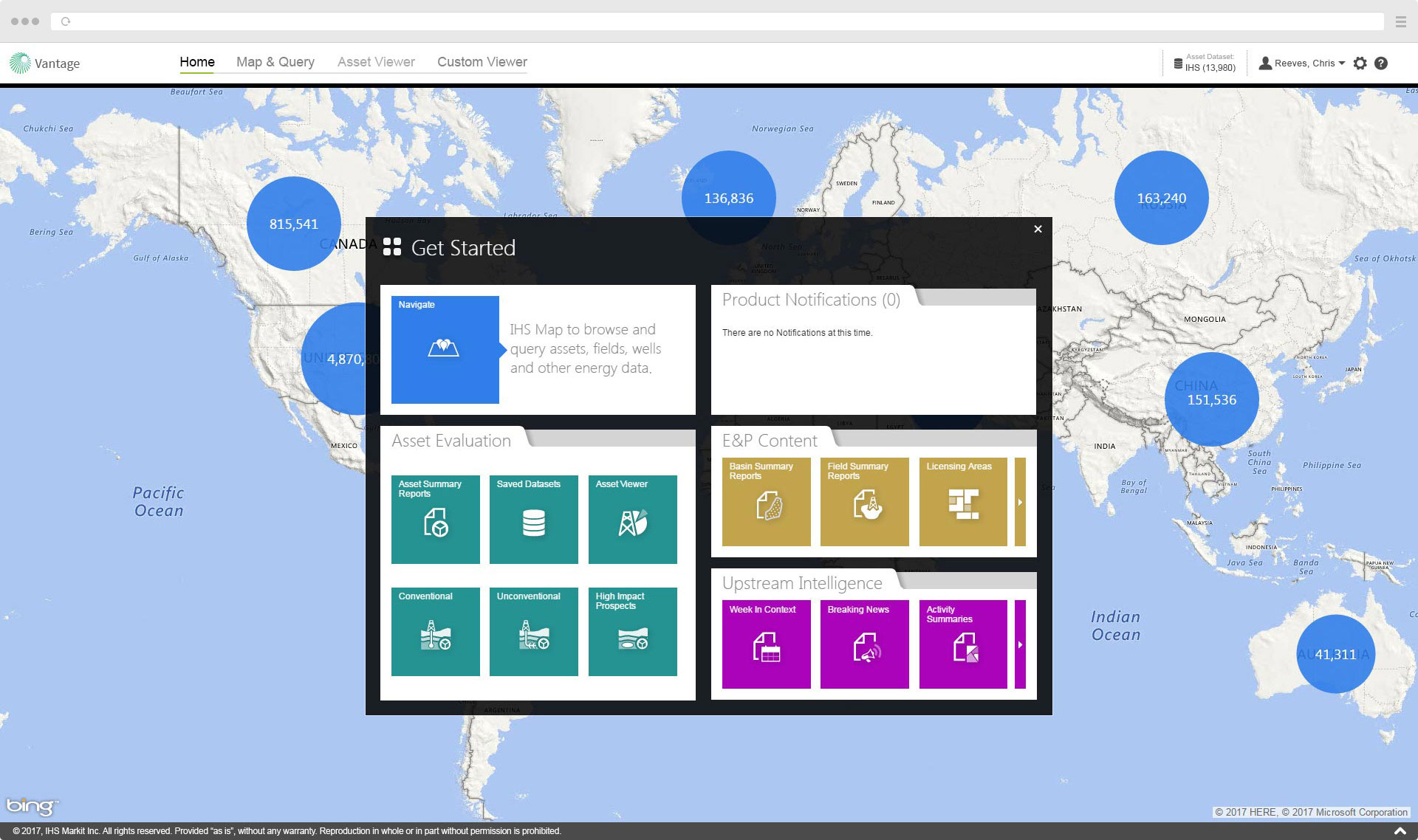Click the browser address bar
1418x840 pixels.
click(x=717, y=21)
